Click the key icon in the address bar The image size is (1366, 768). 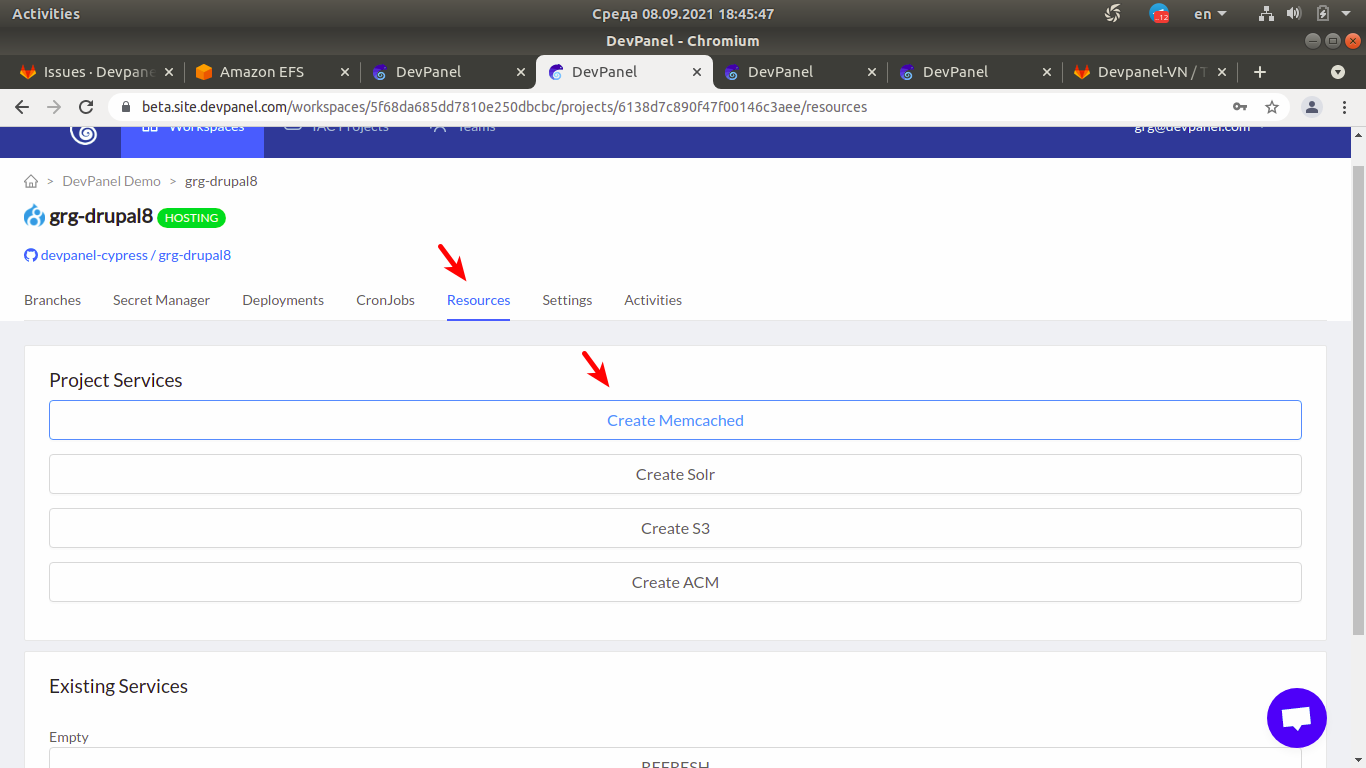click(1240, 107)
